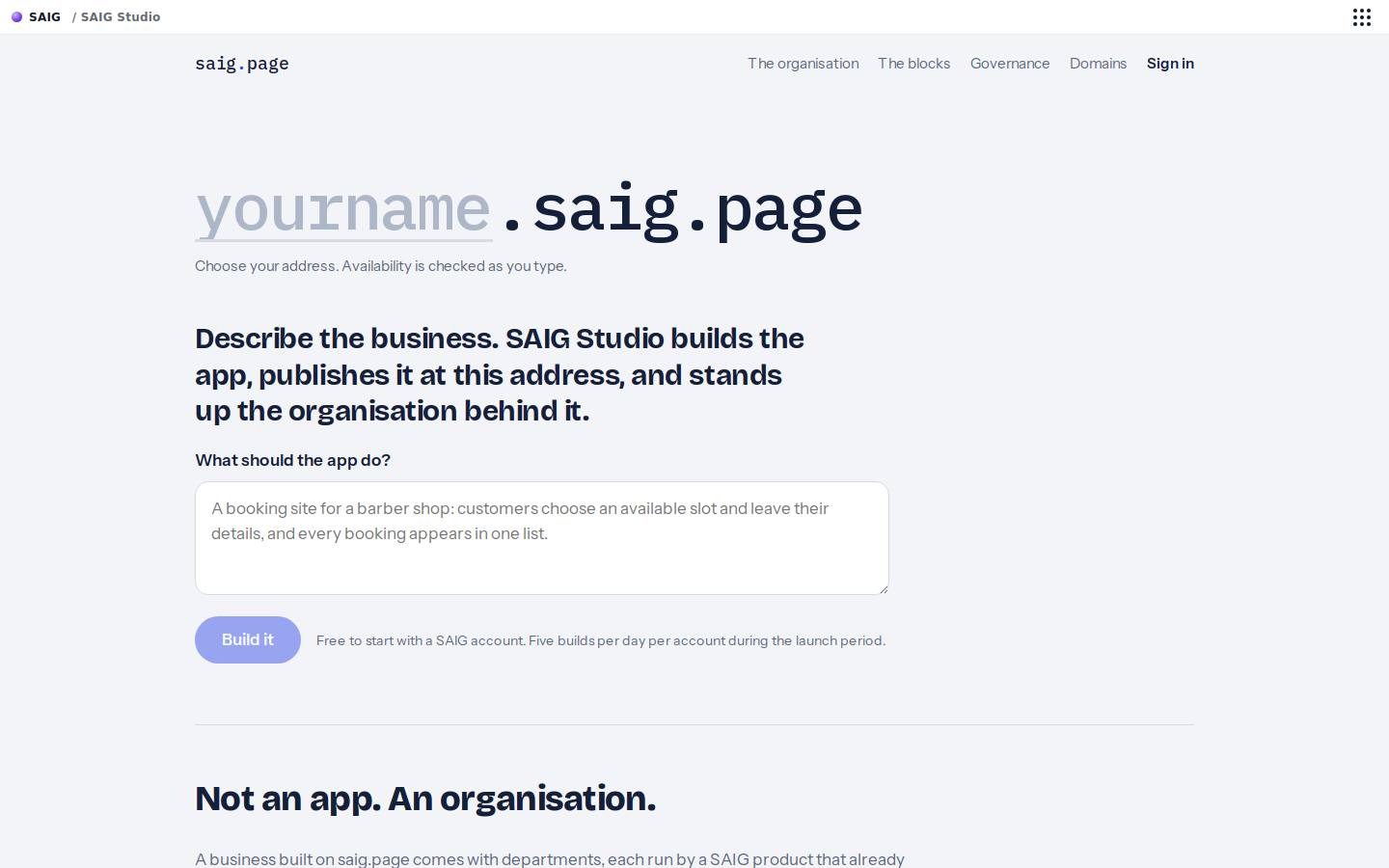
Task: Click the Build it button
Action: pos(248,639)
